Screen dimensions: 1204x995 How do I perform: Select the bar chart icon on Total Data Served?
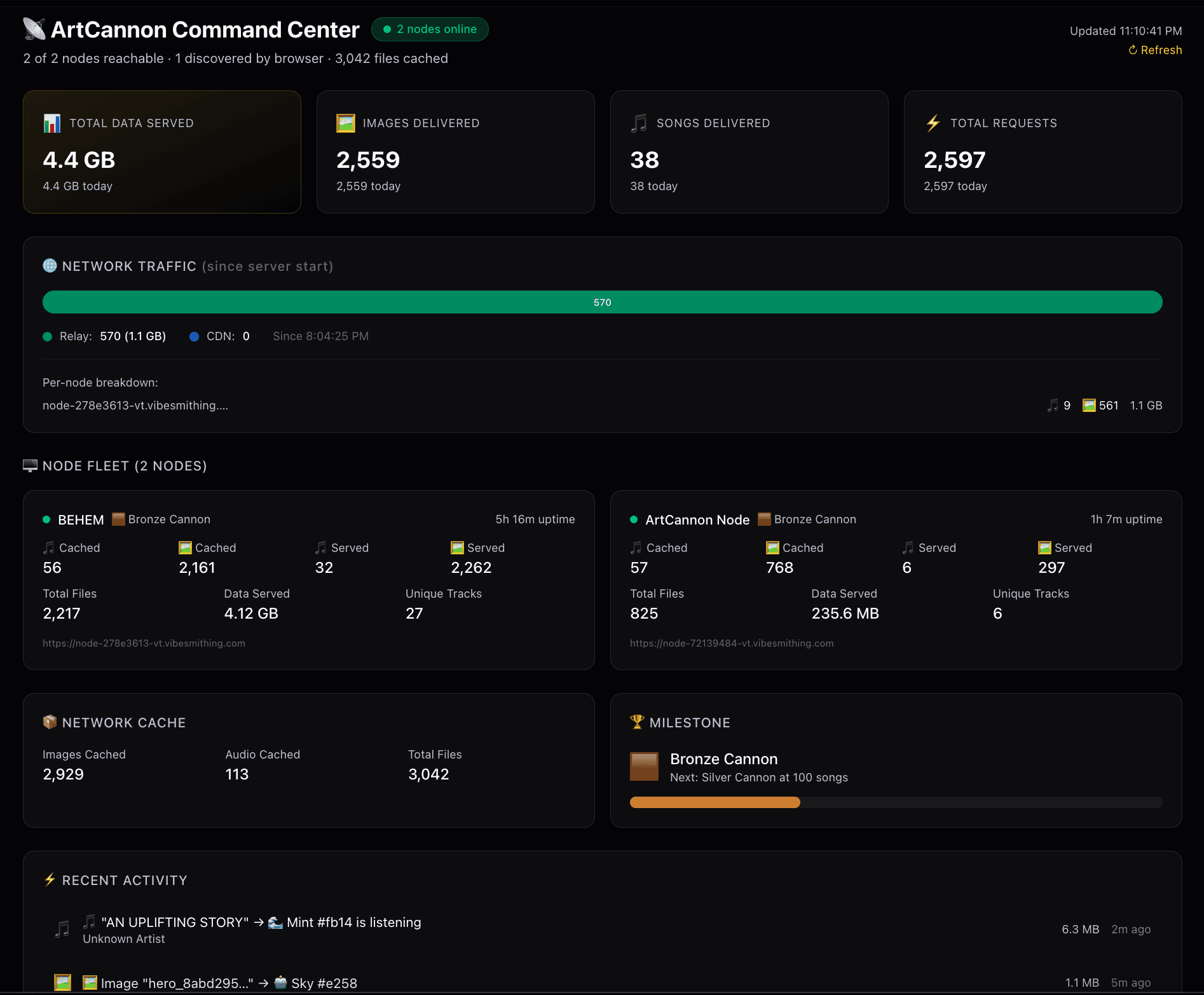53,123
